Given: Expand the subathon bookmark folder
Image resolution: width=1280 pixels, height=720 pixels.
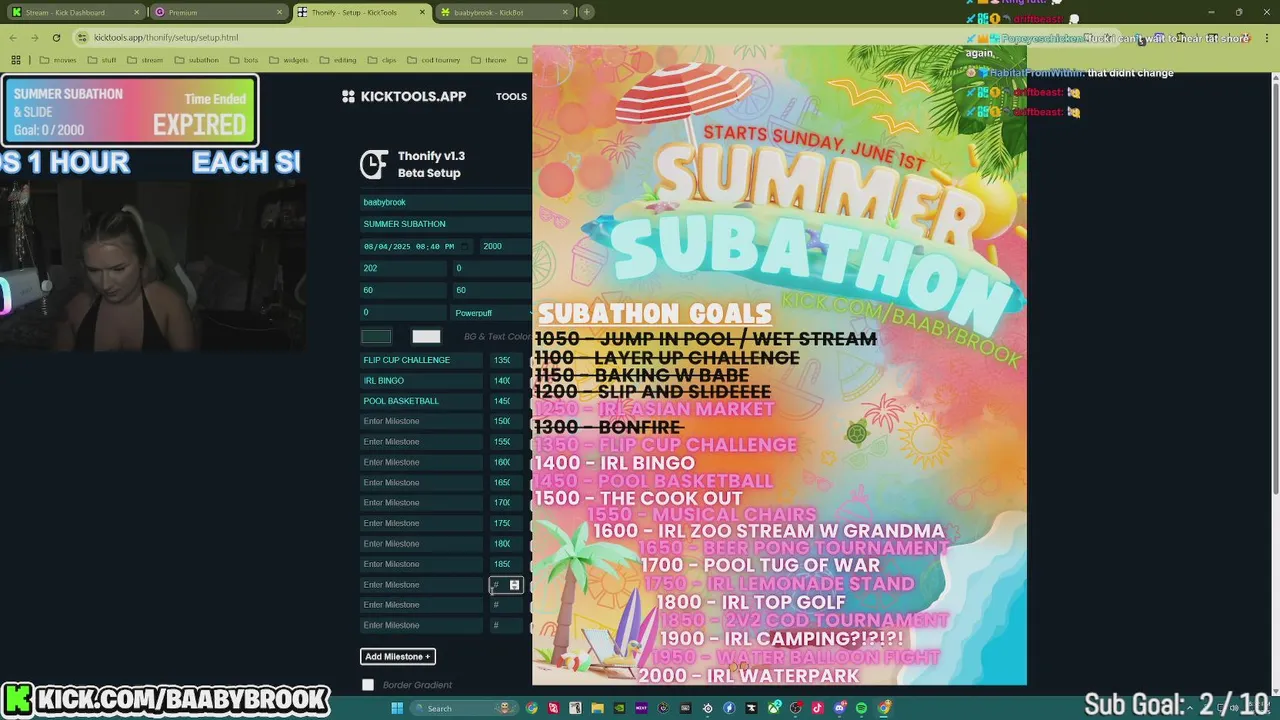Looking at the screenshot, I should pyautogui.click(x=197, y=60).
